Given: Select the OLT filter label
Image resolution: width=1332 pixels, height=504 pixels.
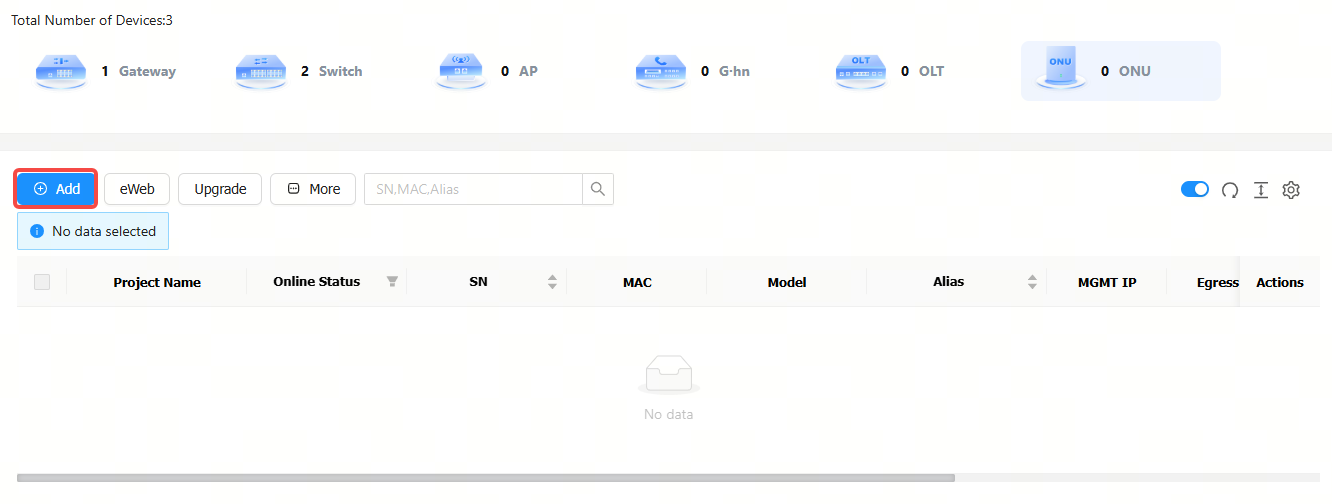Looking at the screenshot, I should point(931,71).
